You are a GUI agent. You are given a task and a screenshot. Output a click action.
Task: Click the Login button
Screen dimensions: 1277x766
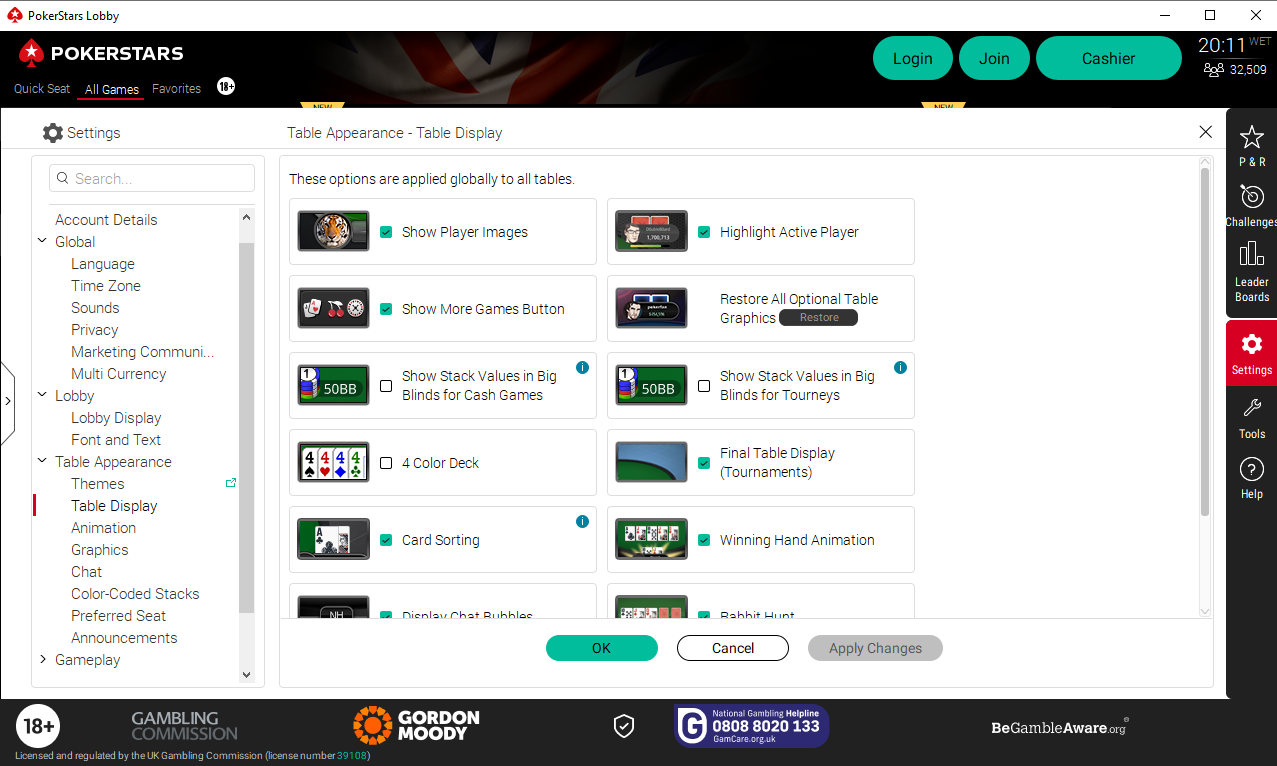tap(912, 58)
